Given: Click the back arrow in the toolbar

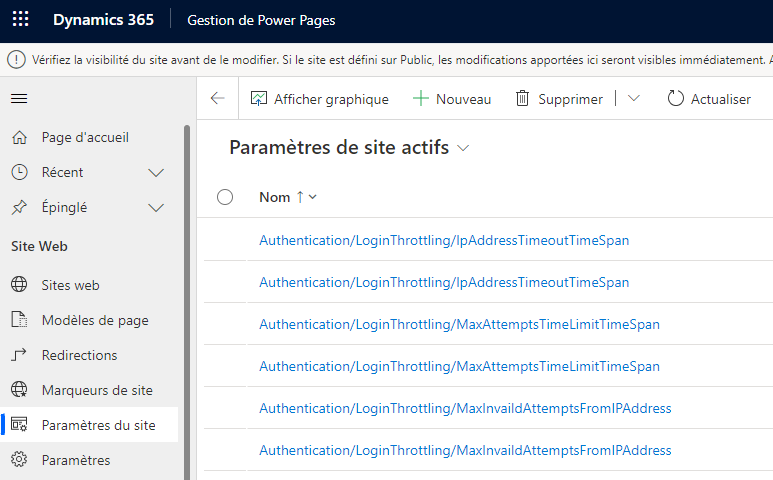Looking at the screenshot, I should click(217, 99).
